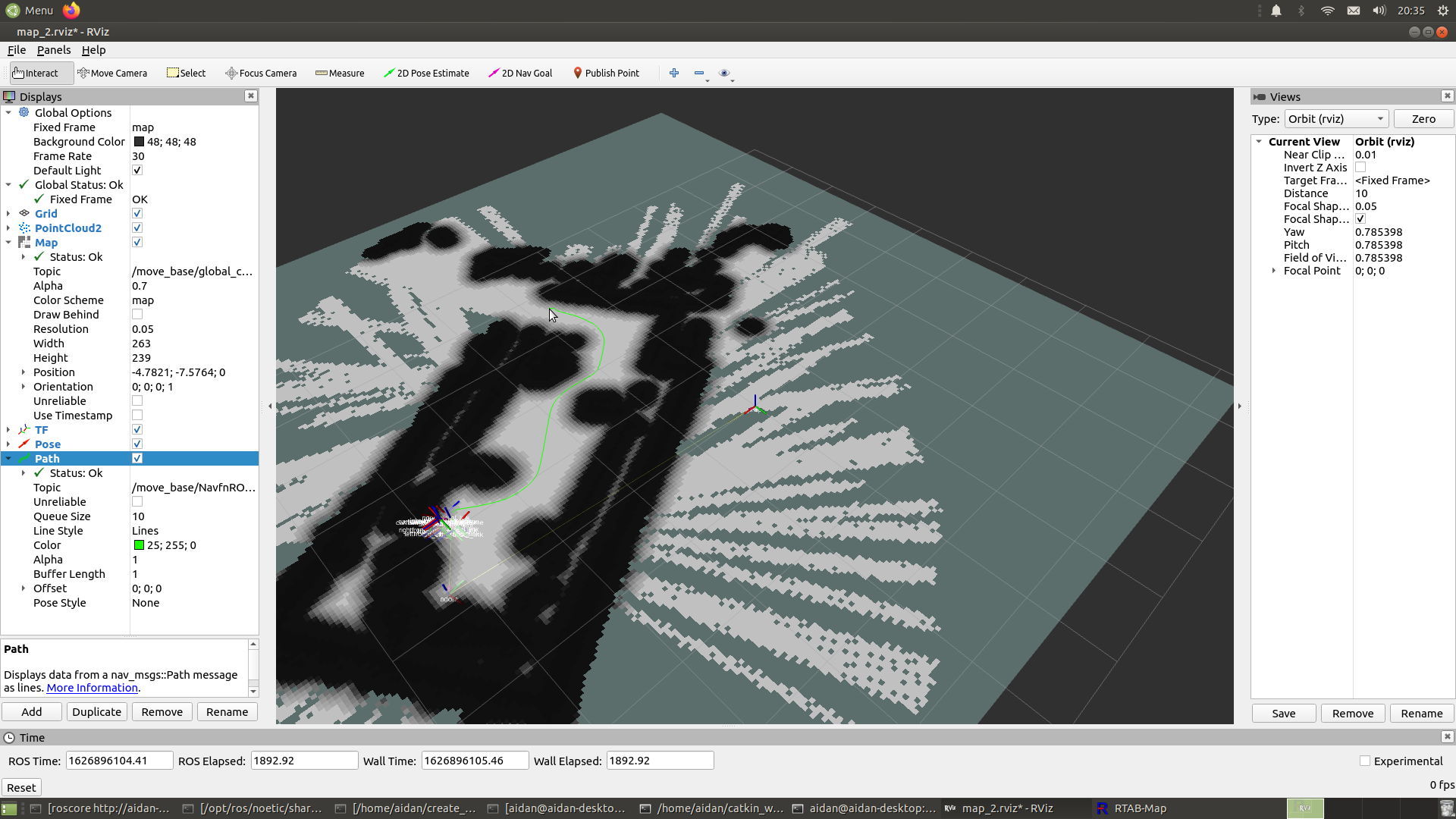
Task: Open the Panels menu
Action: (x=53, y=50)
